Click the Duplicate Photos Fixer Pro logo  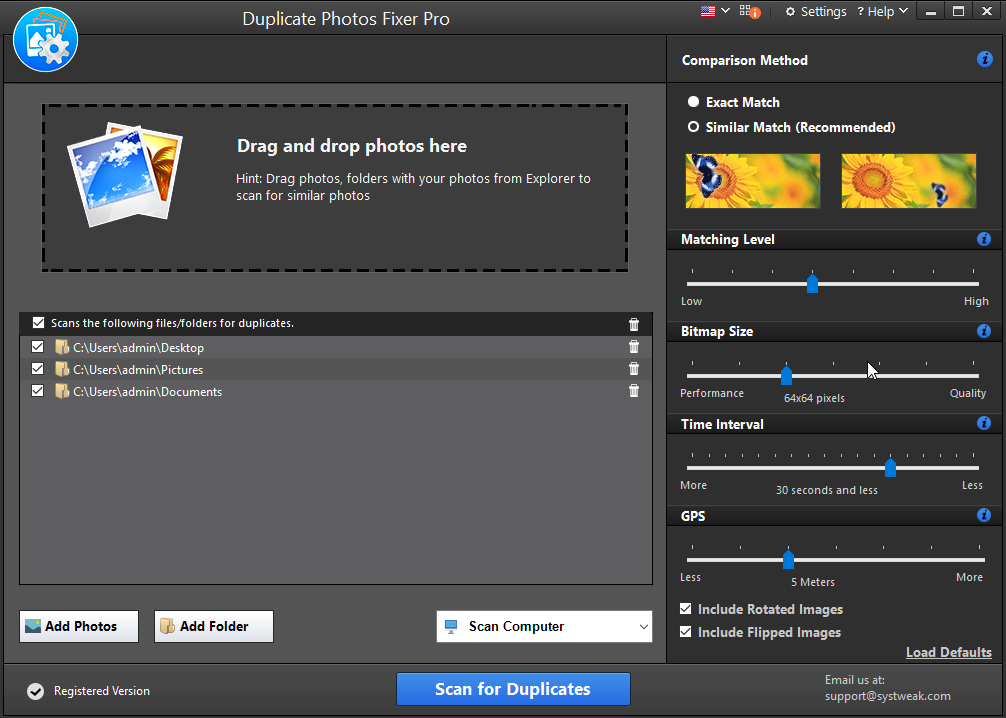tap(45, 40)
